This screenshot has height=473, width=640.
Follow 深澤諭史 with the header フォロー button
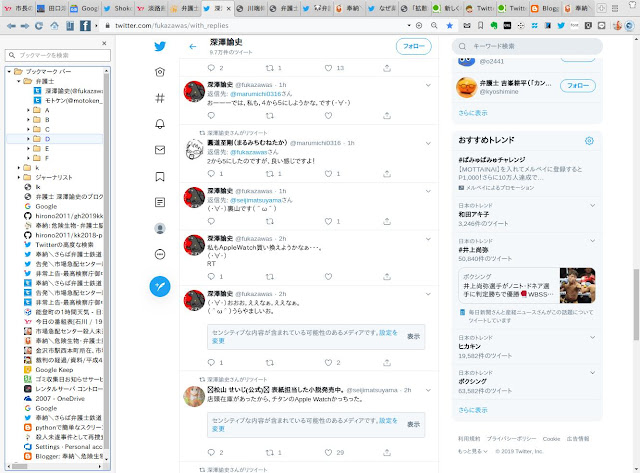(x=413, y=47)
